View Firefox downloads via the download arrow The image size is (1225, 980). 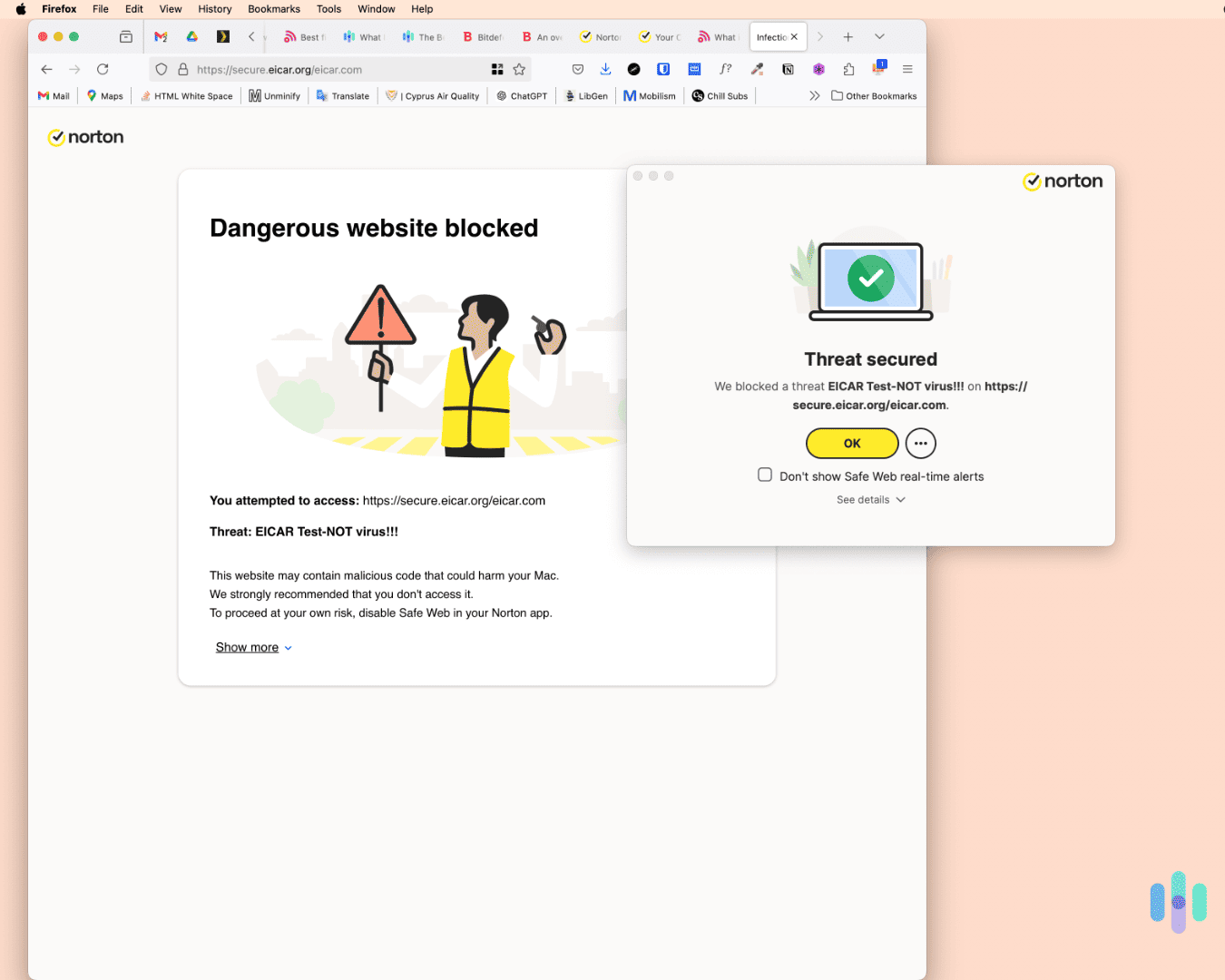pos(605,69)
